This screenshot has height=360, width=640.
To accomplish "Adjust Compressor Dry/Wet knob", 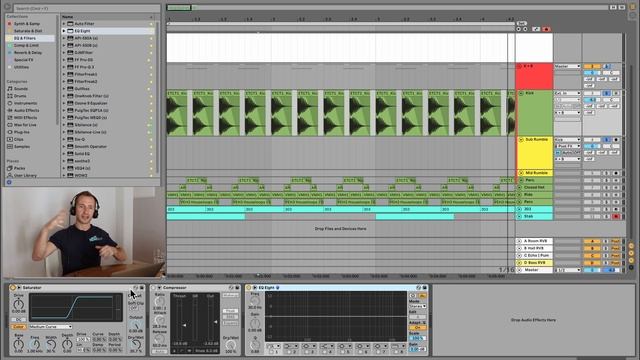I will point(231,345).
